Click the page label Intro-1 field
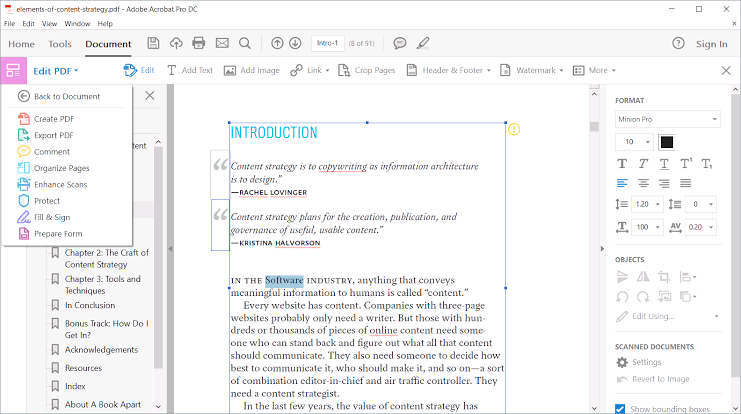Image resolution: width=741 pixels, height=414 pixels. pos(327,43)
